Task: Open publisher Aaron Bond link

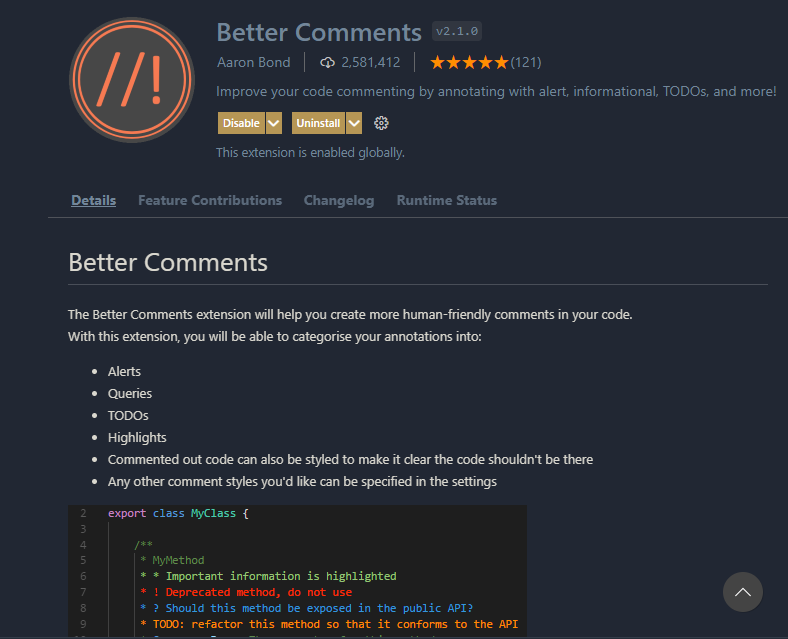Action: (254, 62)
